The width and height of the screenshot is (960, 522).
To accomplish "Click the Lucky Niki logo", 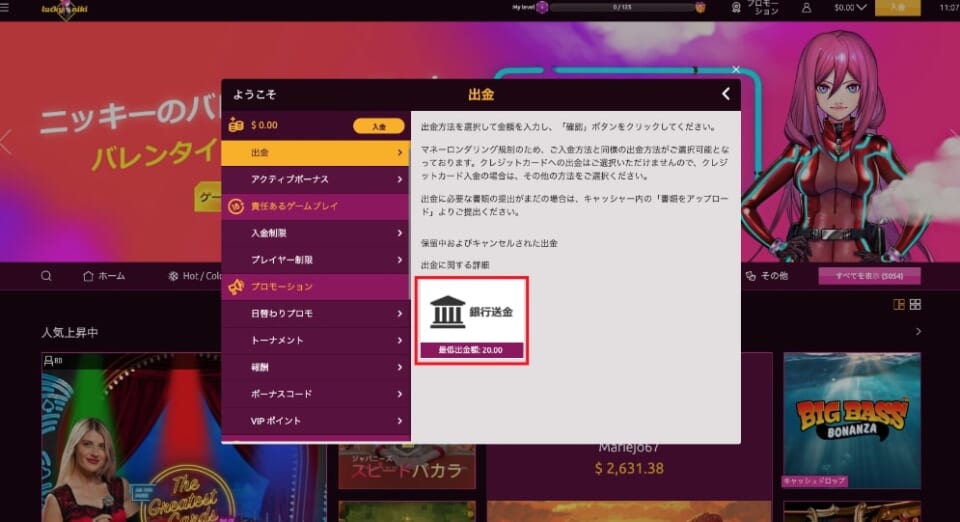I will pos(65,9).
